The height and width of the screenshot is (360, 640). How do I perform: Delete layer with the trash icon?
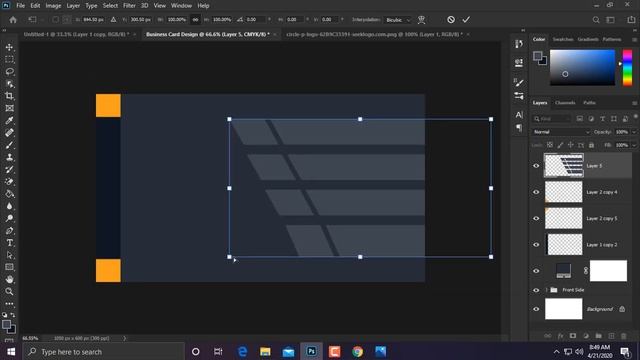pos(624,336)
